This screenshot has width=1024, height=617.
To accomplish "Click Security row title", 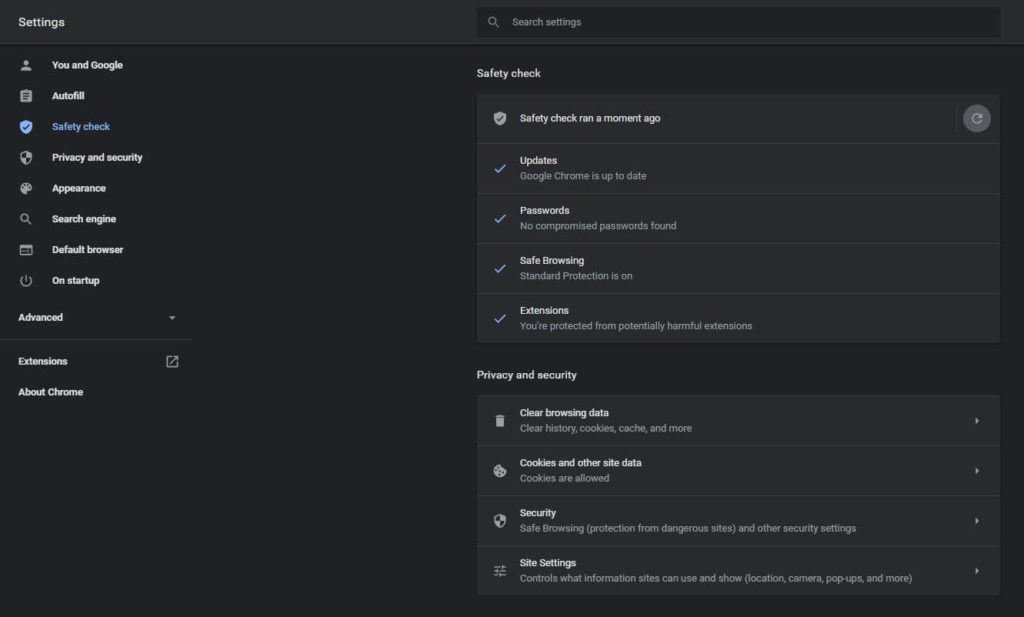I will [537, 513].
